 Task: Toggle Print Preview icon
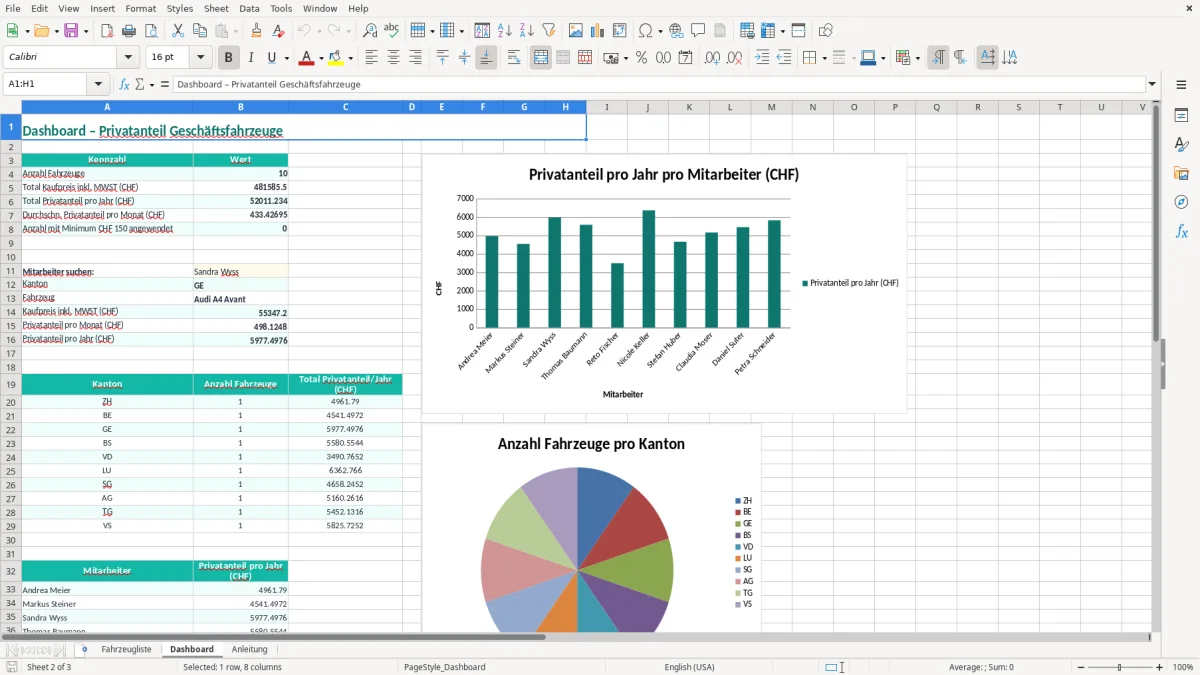150,31
